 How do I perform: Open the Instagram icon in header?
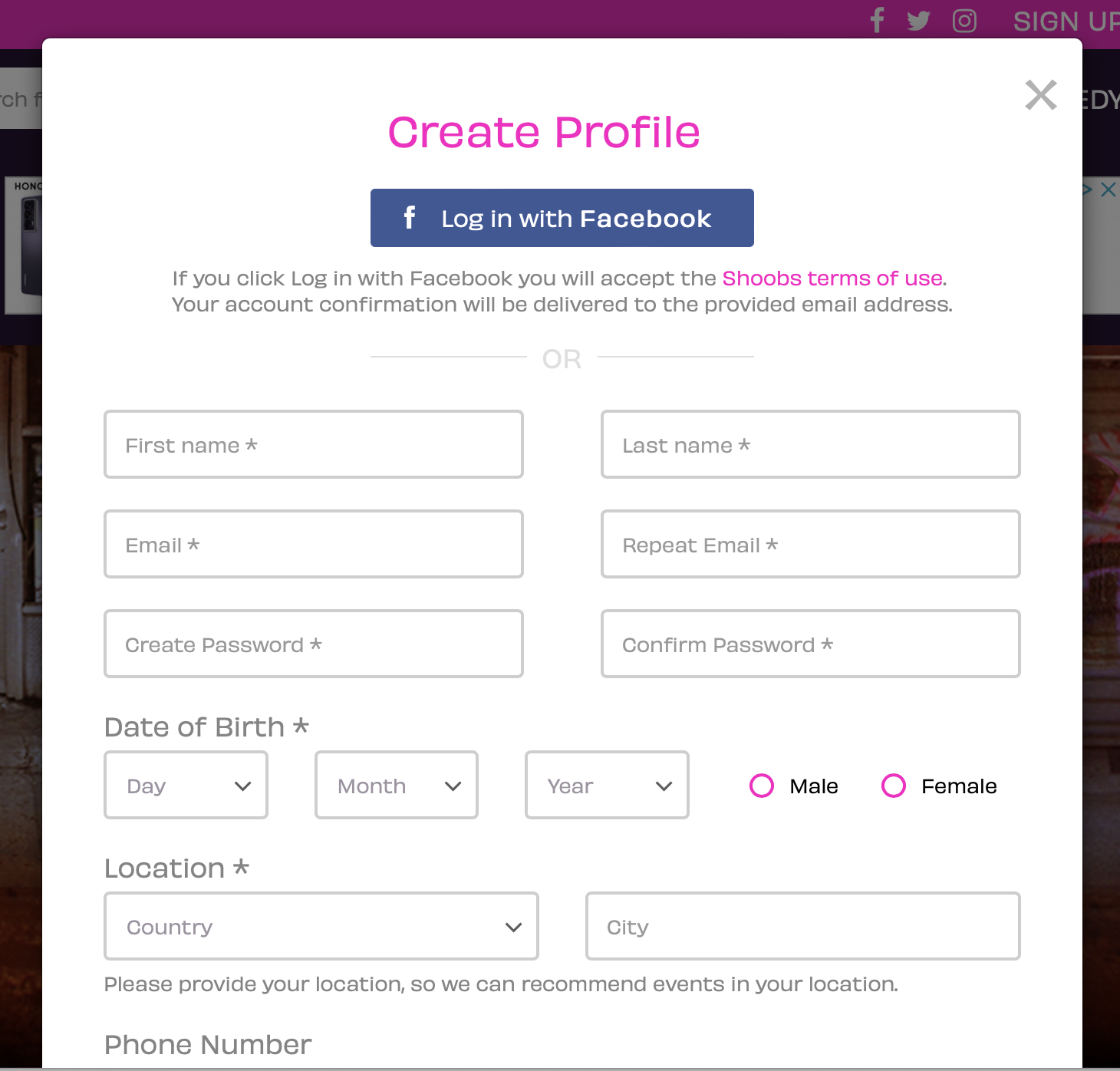point(964,21)
